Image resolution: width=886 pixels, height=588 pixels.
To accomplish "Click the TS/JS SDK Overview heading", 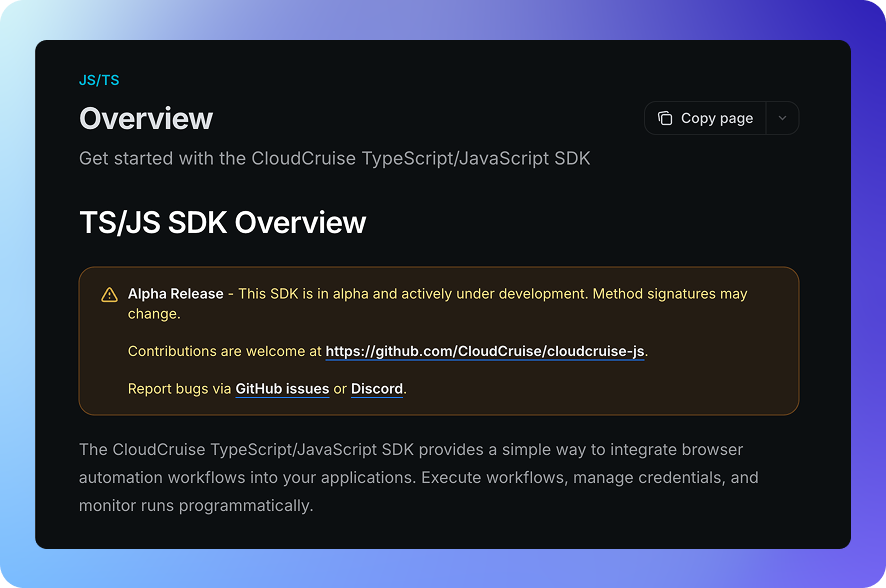I will coord(223,222).
